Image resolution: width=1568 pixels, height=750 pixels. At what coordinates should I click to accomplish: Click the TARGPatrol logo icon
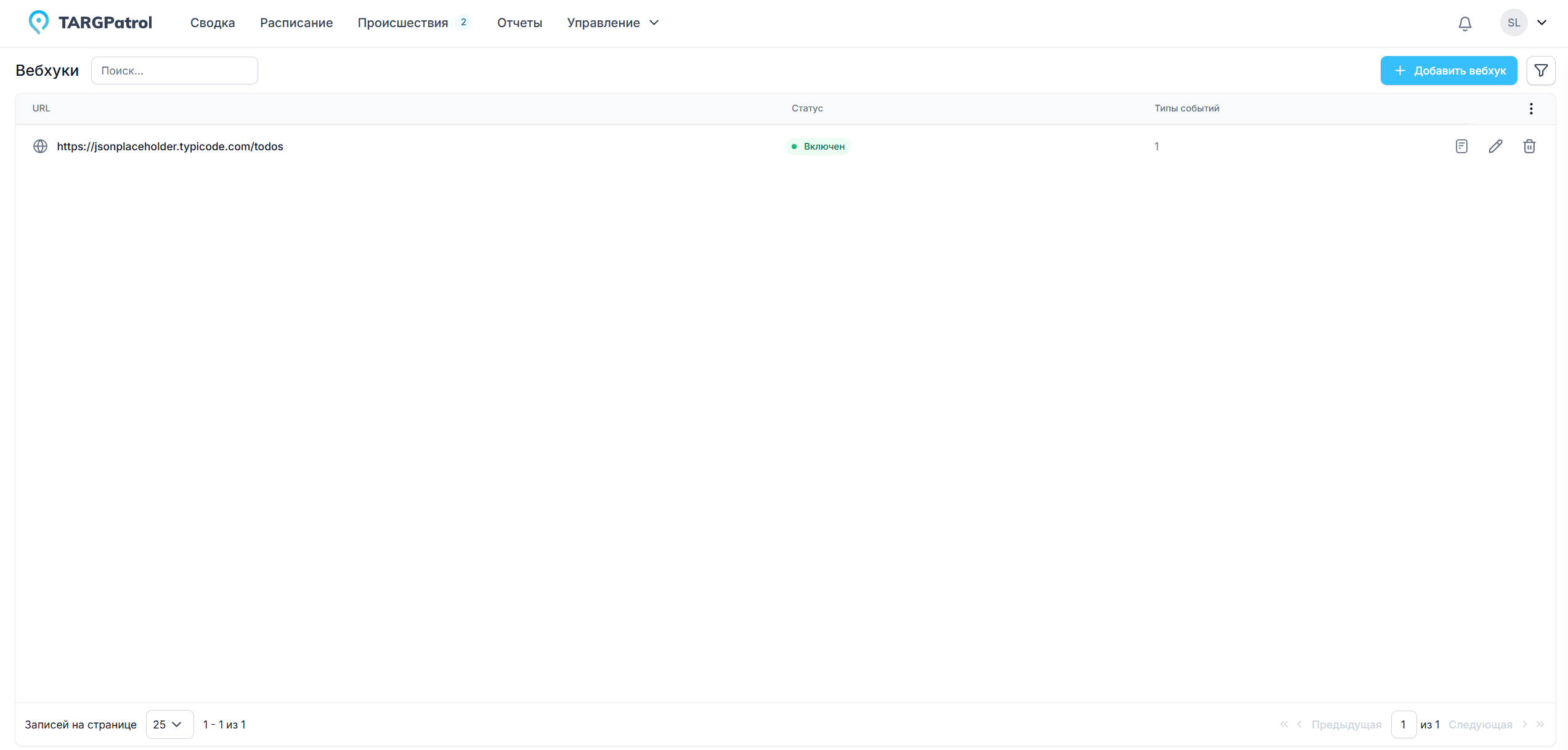pos(38,23)
